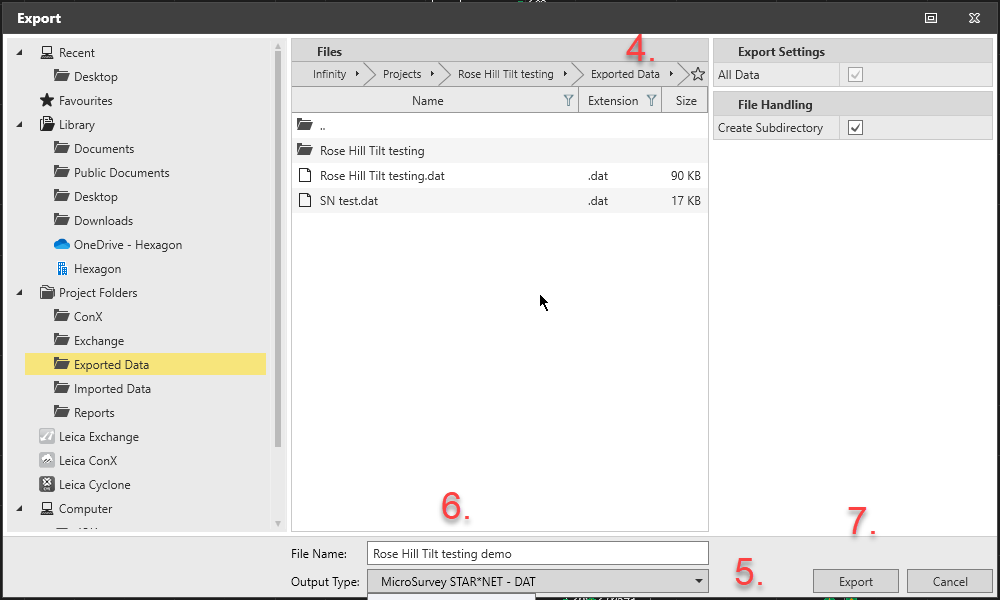Screen dimensions: 1000x602
Task: Click the Hexagon building icon
Action: tap(62, 269)
